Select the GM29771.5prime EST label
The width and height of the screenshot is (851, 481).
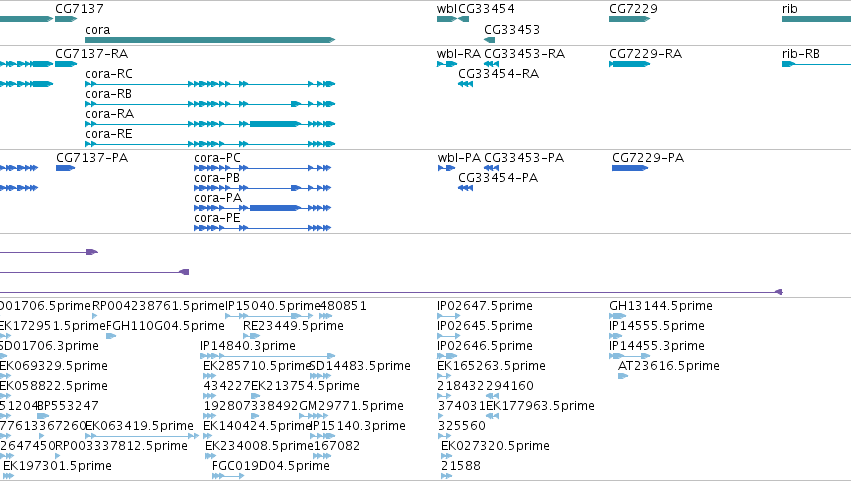pos(351,406)
